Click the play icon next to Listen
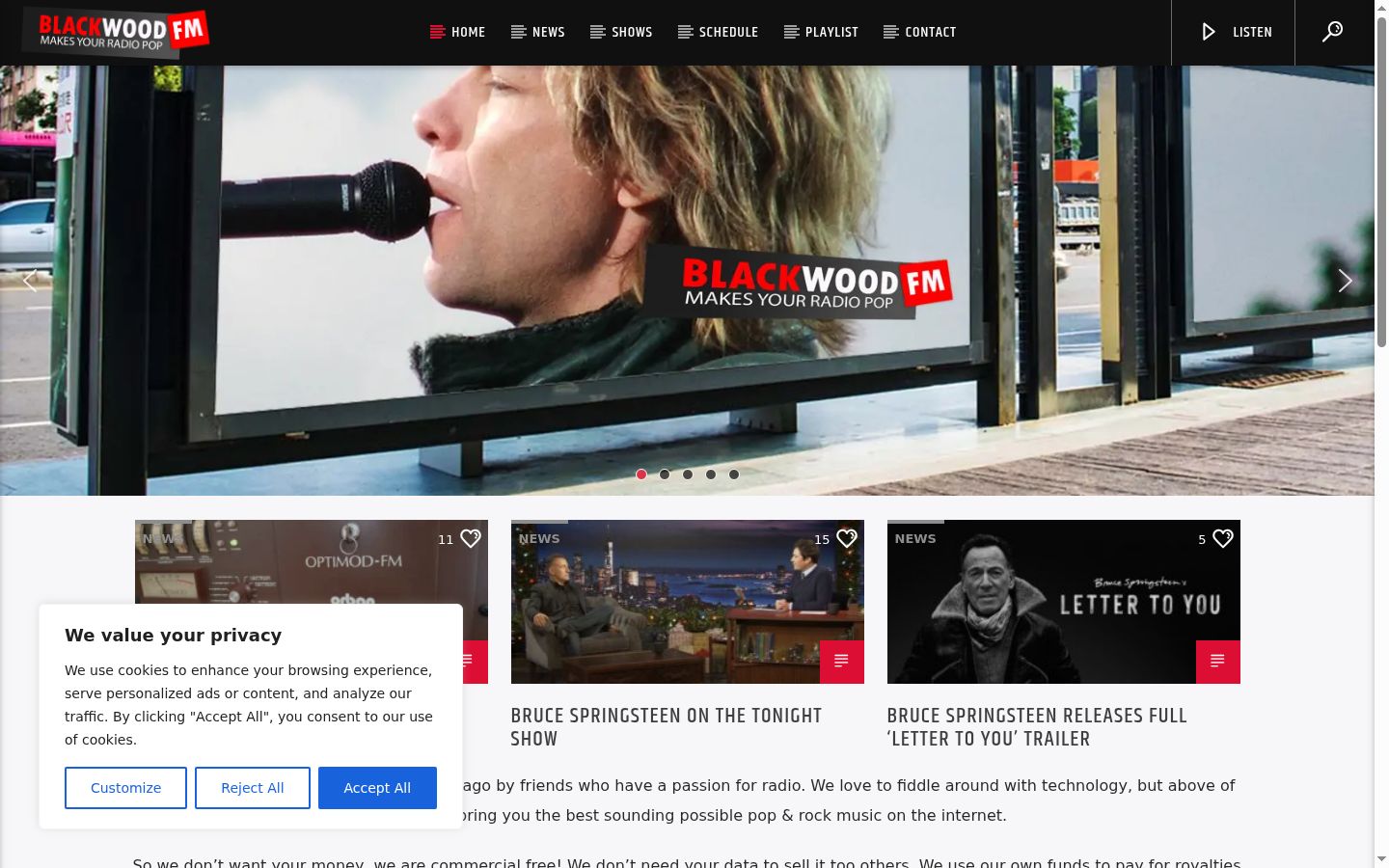Image resolution: width=1389 pixels, height=868 pixels. click(x=1209, y=32)
